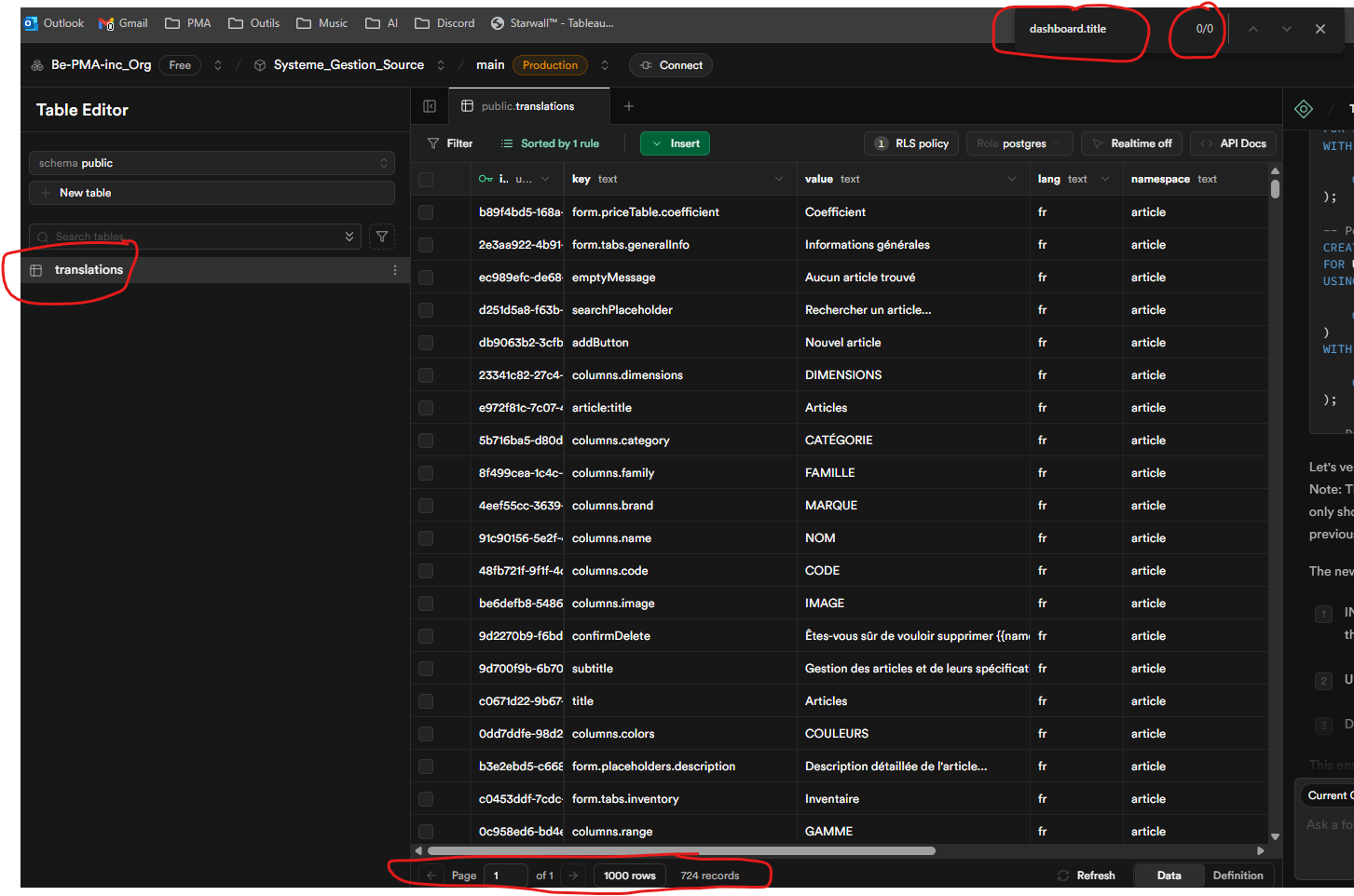Edit the page number field
Image resolution: width=1354 pixels, height=896 pixels.
click(x=506, y=876)
